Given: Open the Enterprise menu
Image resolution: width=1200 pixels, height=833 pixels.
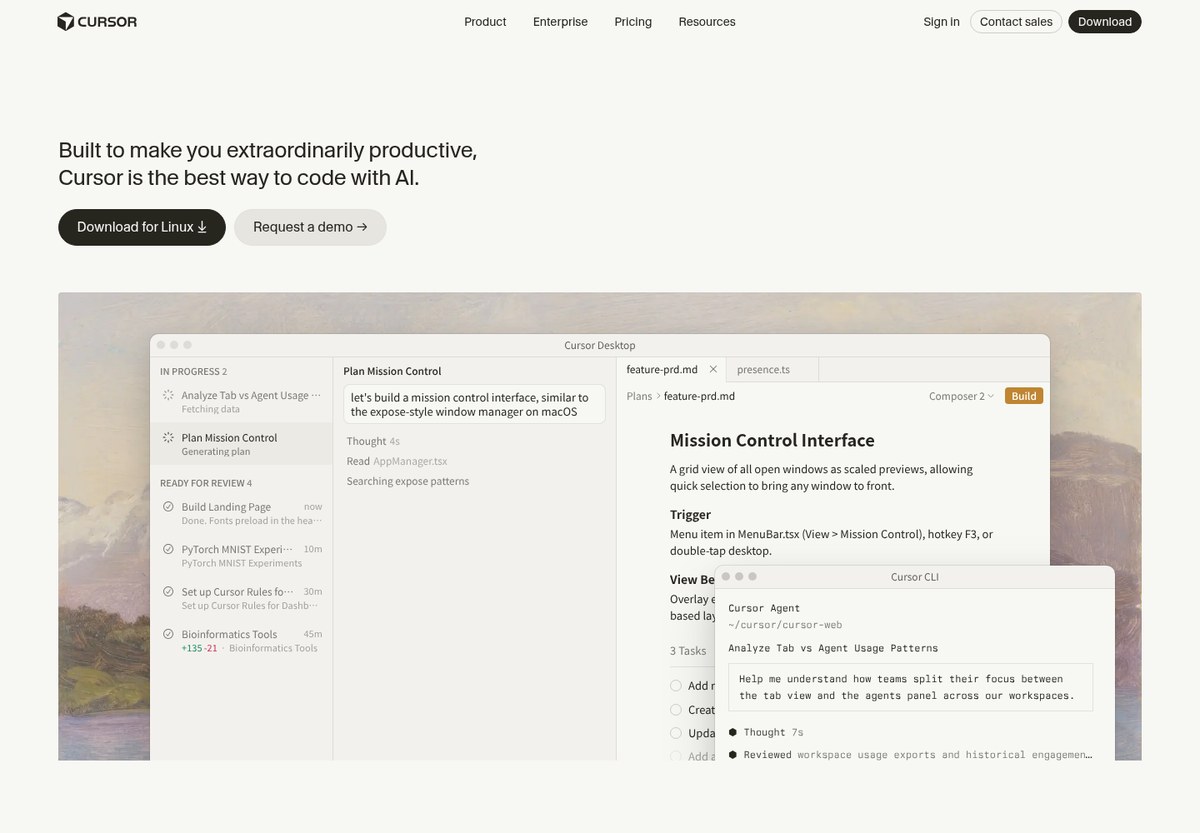Looking at the screenshot, I should [560, 22].
